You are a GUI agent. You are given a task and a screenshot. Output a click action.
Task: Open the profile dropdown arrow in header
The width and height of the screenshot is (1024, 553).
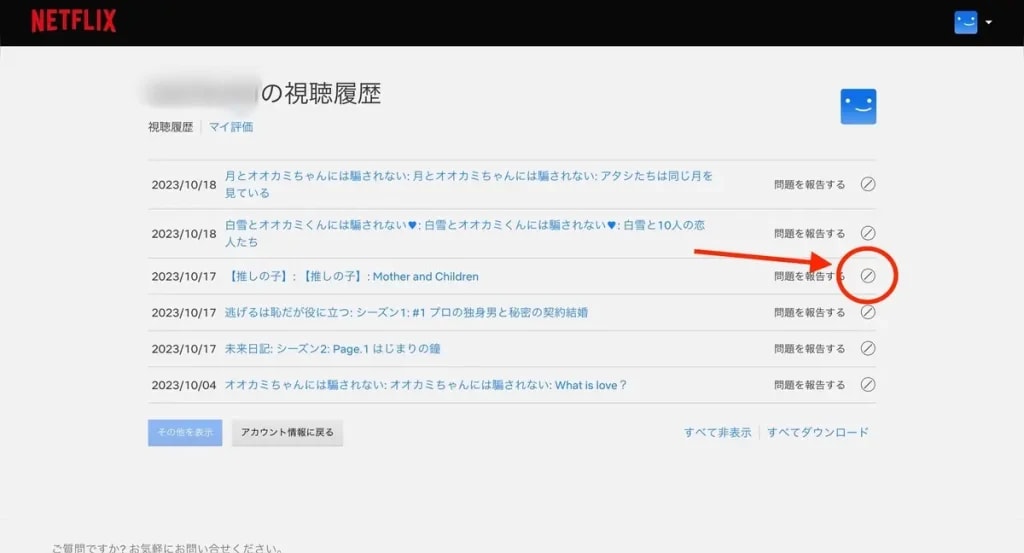[989, 22]
